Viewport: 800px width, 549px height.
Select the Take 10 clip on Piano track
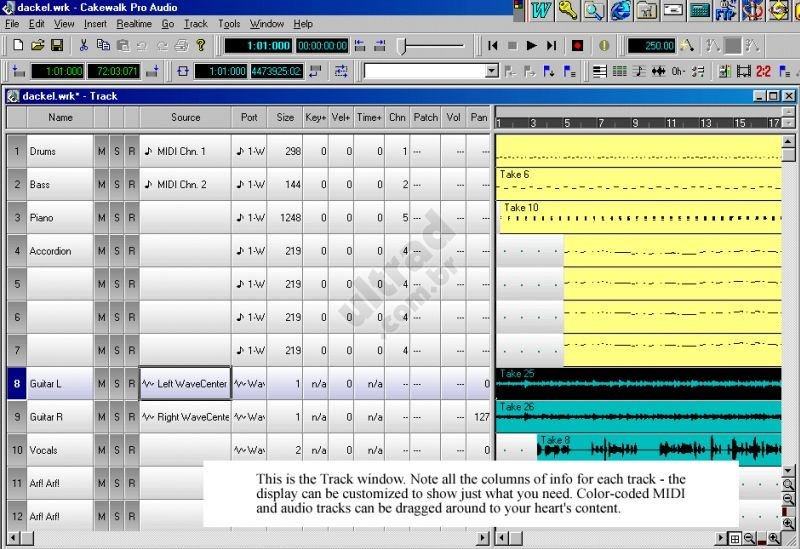(640, 217)
